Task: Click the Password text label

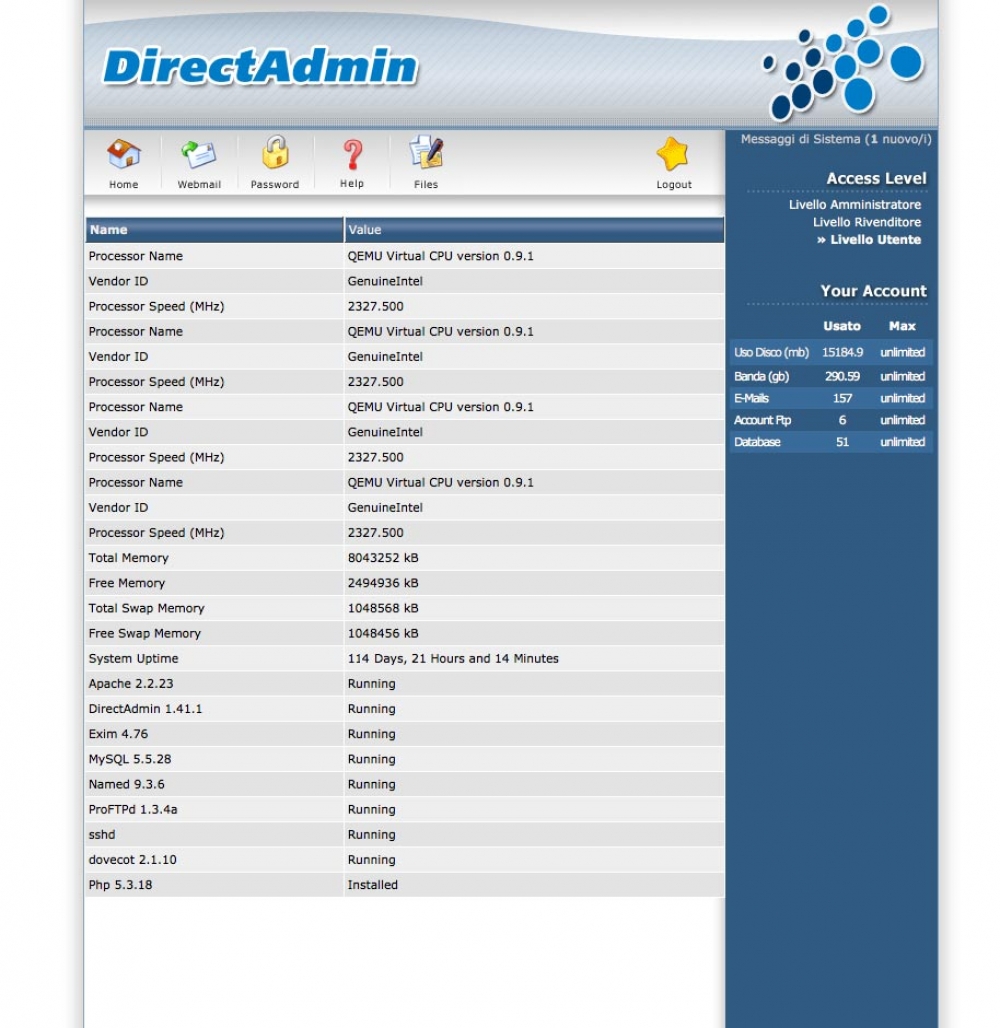Action: pyautogui.click(x=275, y=185)
